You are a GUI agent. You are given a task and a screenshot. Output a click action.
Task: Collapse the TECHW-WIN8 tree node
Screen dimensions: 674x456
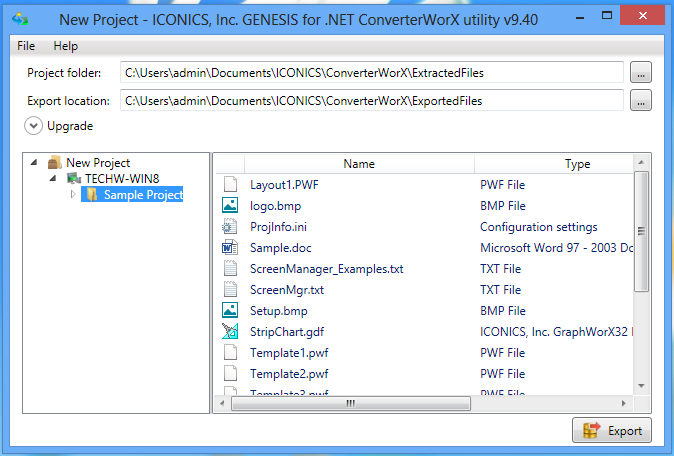point(53,179)
